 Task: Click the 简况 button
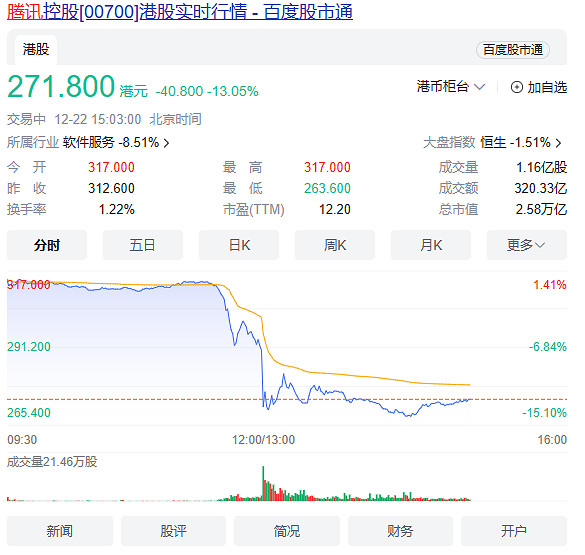[x=287, y=531]
